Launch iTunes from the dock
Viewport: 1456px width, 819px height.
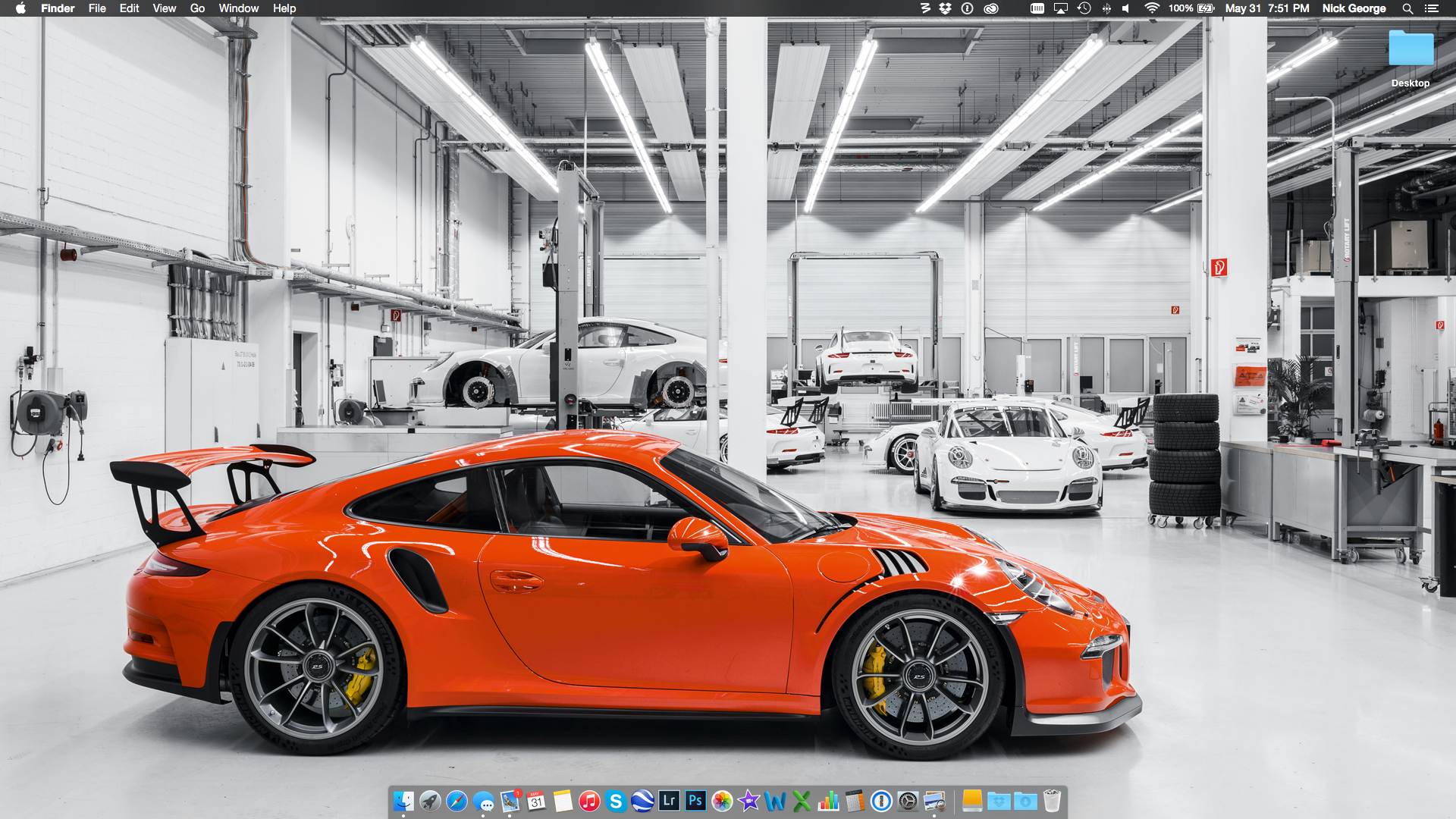click(589, 801)
